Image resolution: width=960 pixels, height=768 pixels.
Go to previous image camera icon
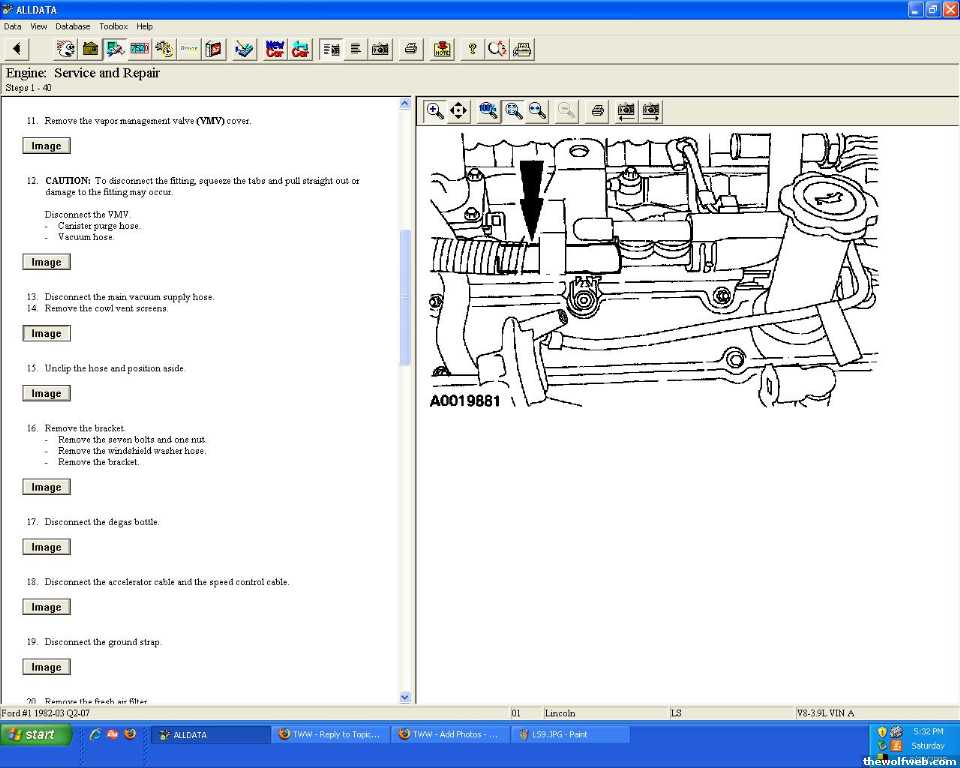click(x=626, y=111)
